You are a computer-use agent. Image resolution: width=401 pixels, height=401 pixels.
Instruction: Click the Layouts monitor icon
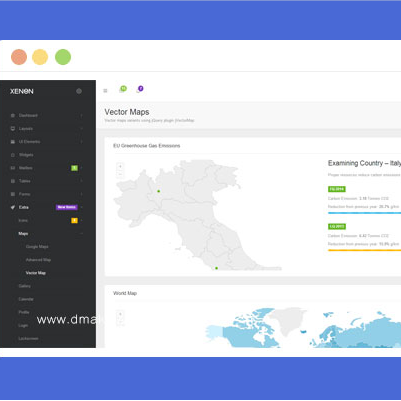pyautogui.click(x=13, y=128)
